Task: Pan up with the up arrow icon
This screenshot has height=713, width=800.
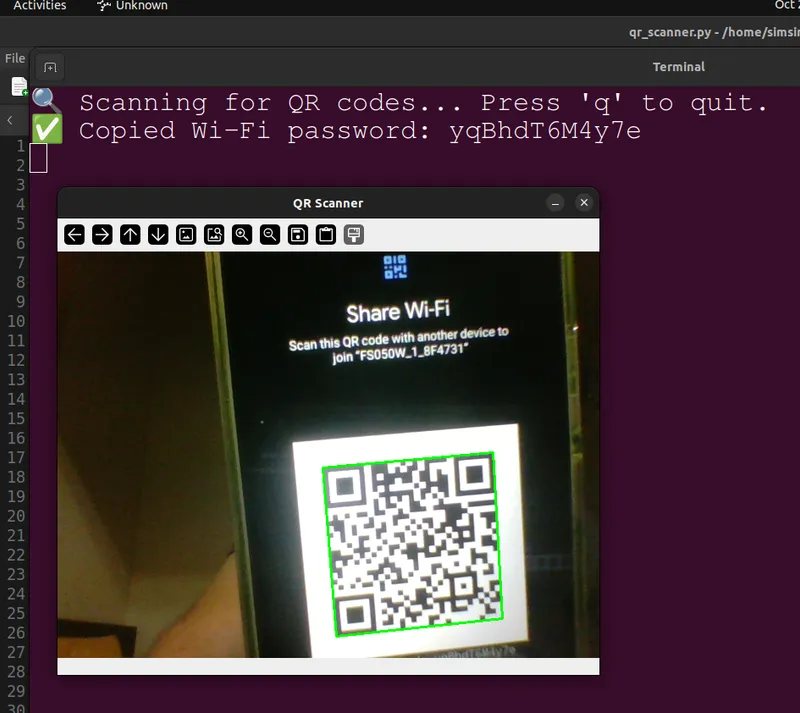Action: 130,235
